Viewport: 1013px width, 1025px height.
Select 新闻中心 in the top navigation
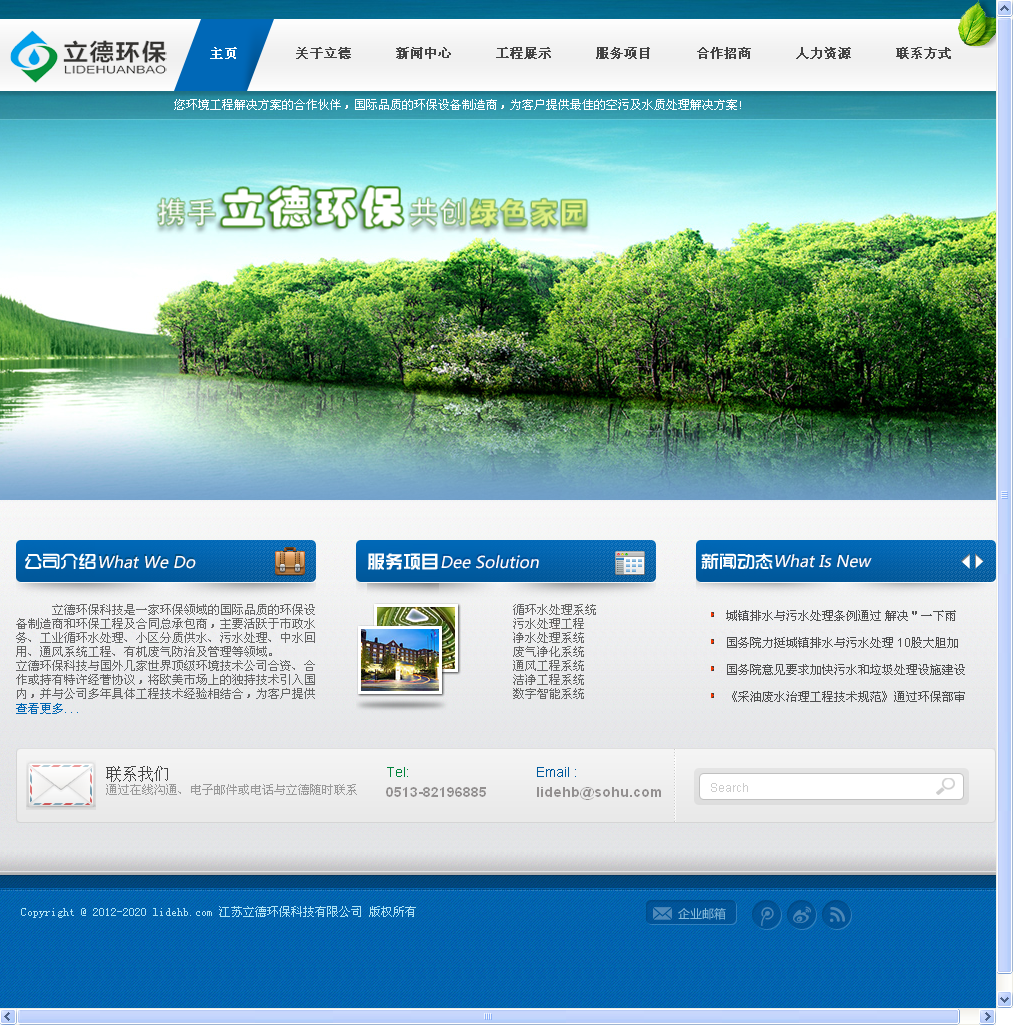423,55
